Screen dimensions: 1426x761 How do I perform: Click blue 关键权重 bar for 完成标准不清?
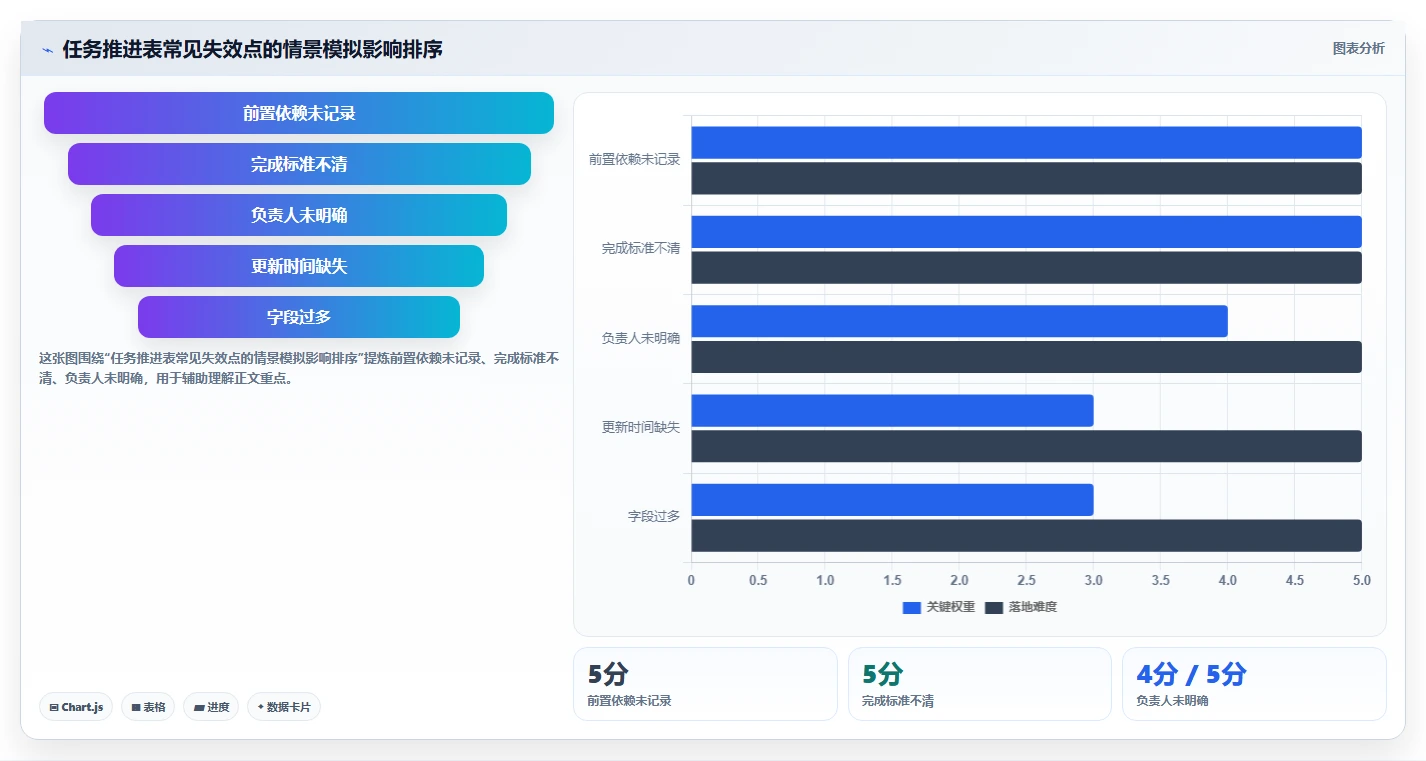(1026, 232)
